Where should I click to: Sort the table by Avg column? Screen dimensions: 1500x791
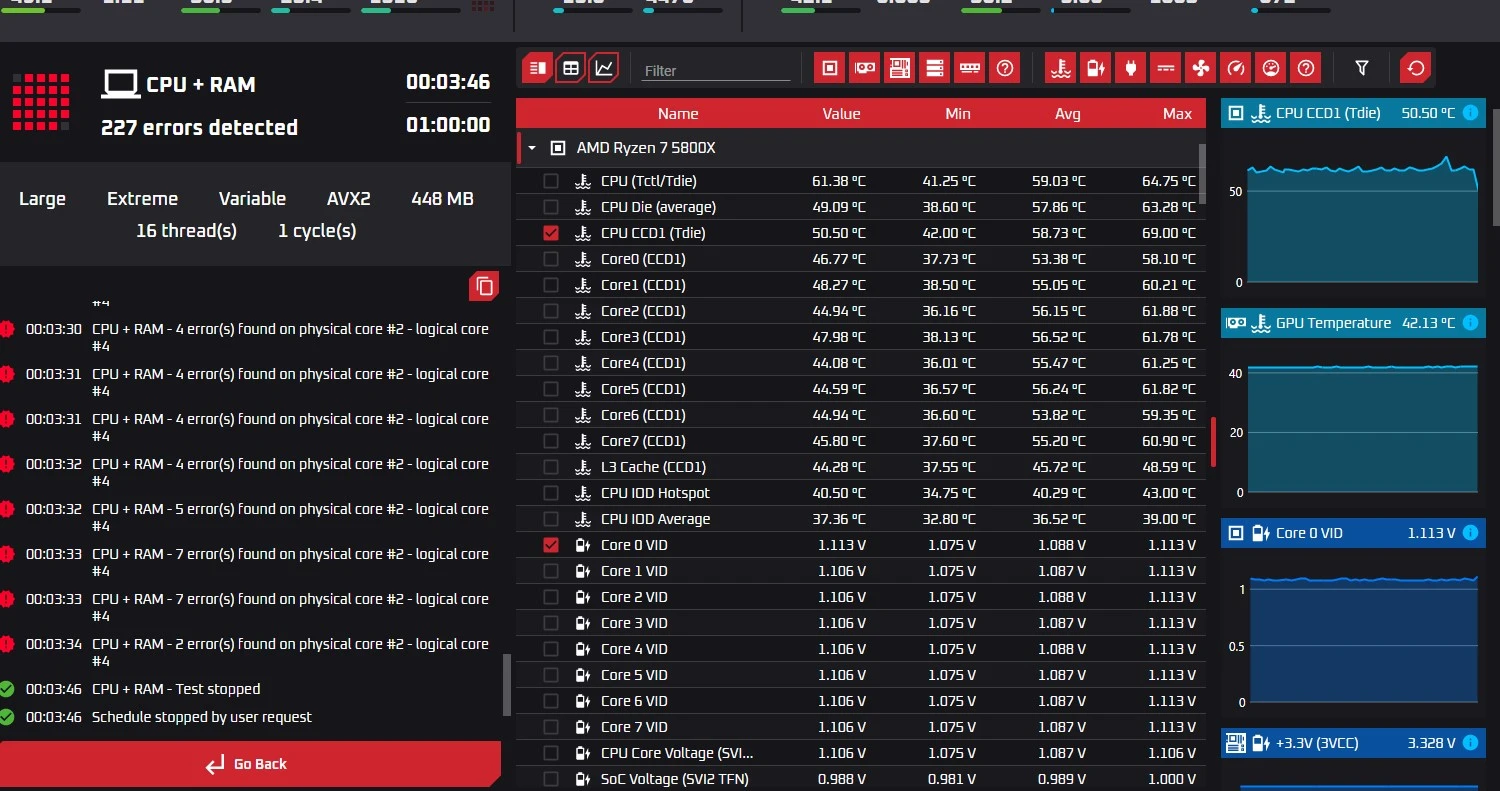(x=1067, y=114)
